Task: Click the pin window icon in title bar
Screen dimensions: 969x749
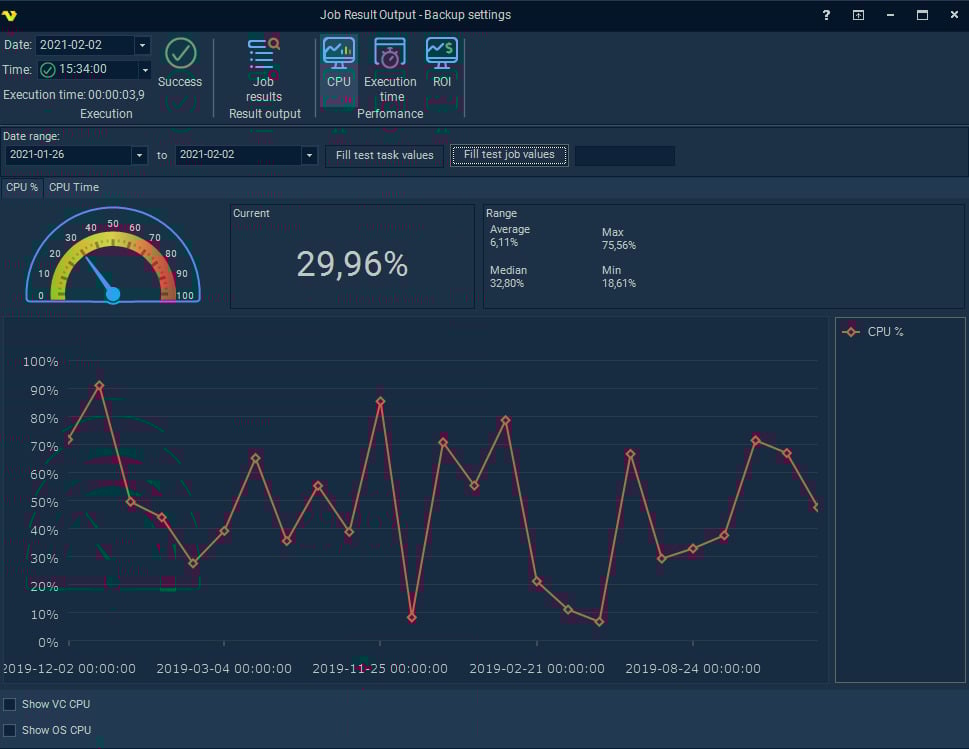Action: [858, 15]
